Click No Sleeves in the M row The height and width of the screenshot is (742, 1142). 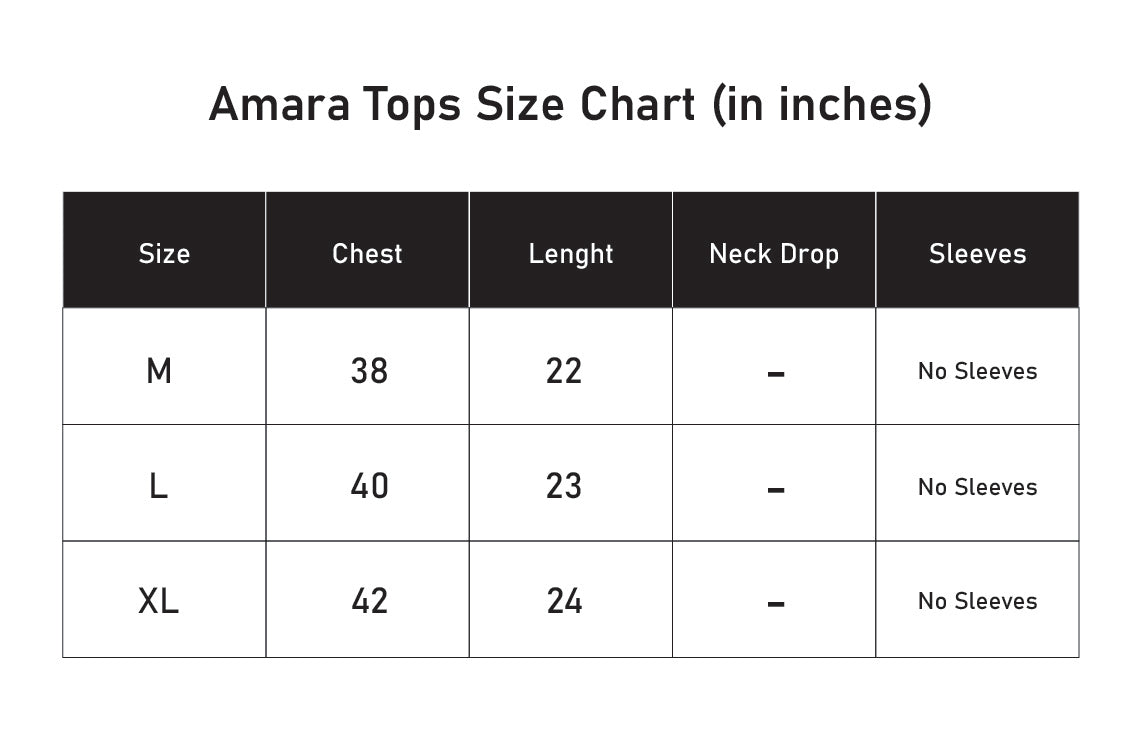[x=977, y=371]
